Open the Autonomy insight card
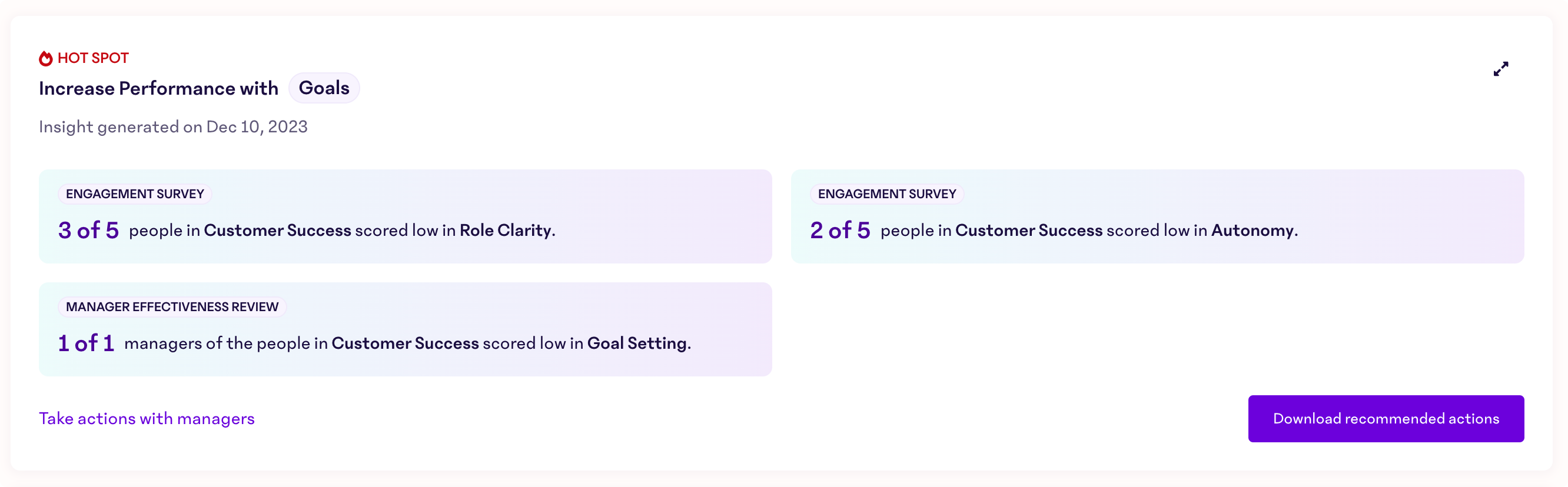The width and height of the screenshot is (1568, 487). click(x=1158, y=216)
